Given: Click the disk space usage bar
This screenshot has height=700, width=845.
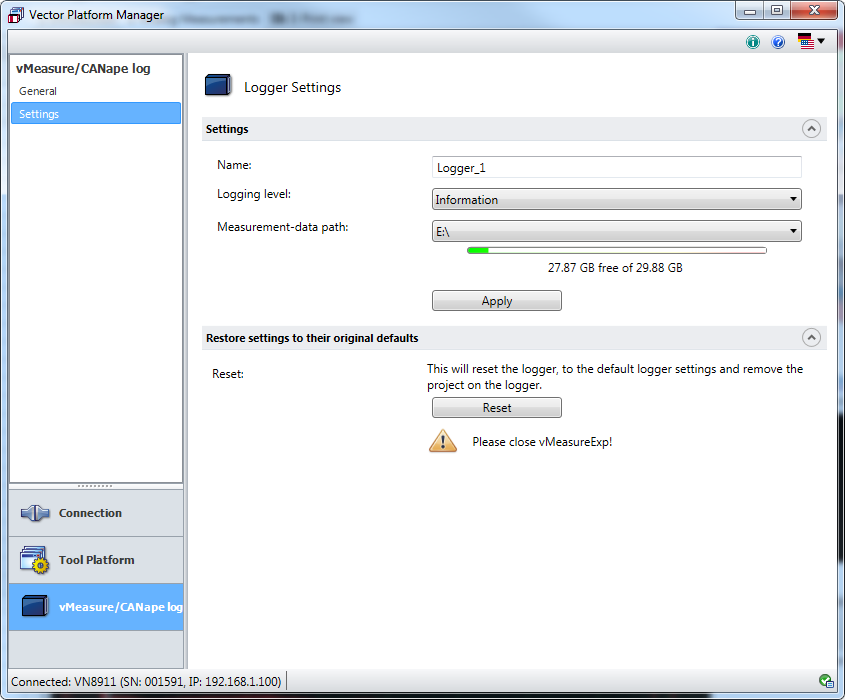Looking at the screenshot, I should pos(617,251).
